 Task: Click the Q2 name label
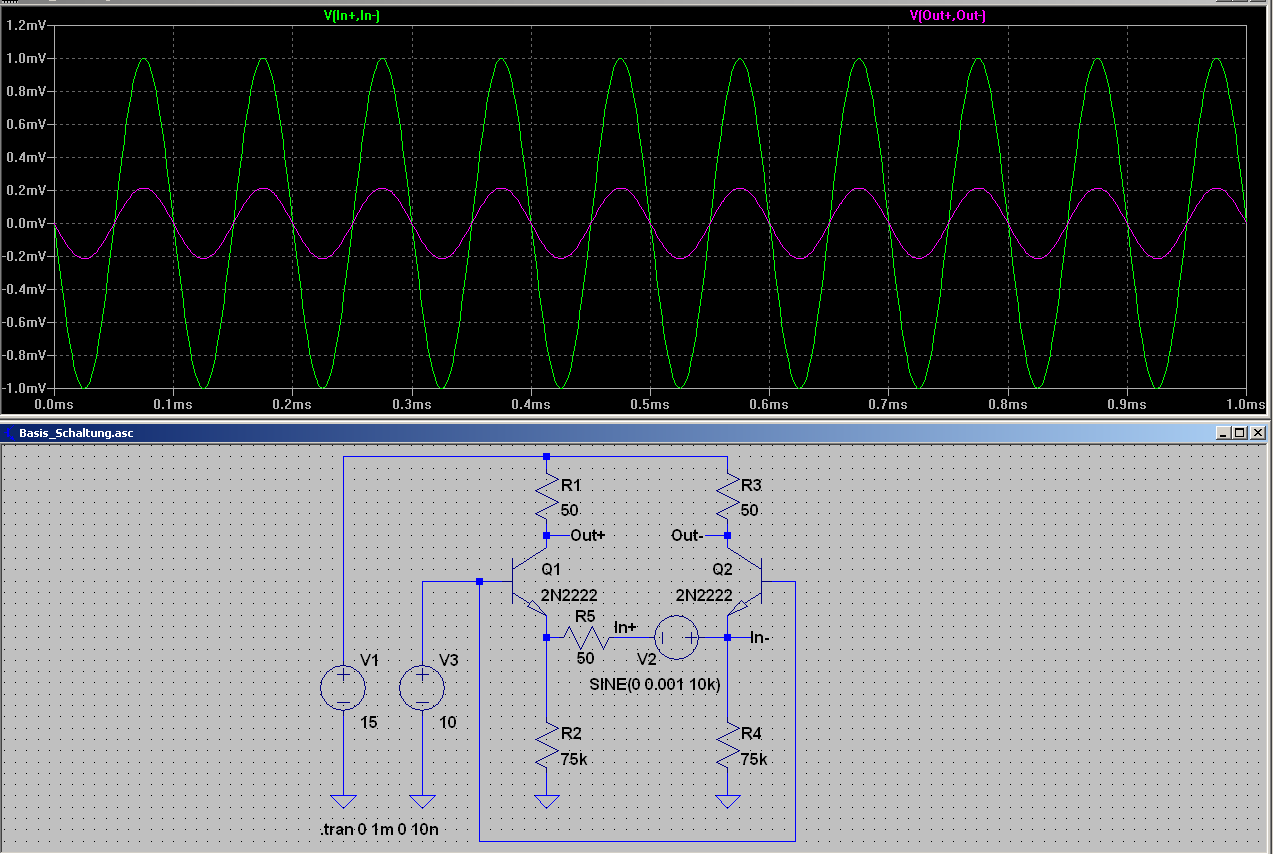coord(723,569)
